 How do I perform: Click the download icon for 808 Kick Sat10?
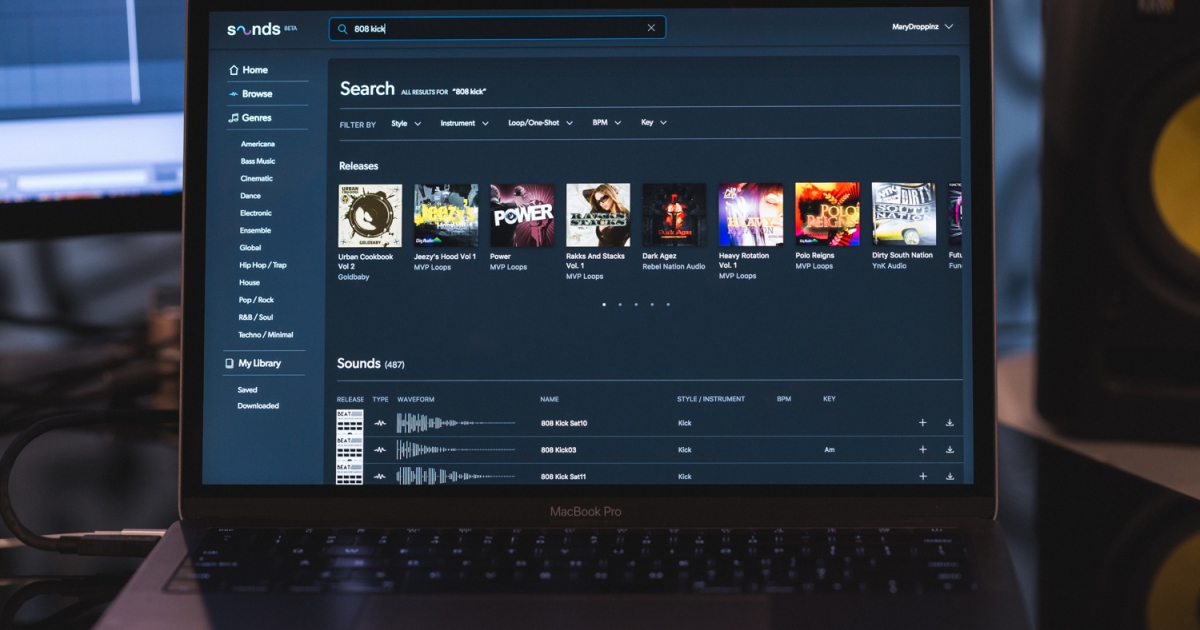point(949,423)
